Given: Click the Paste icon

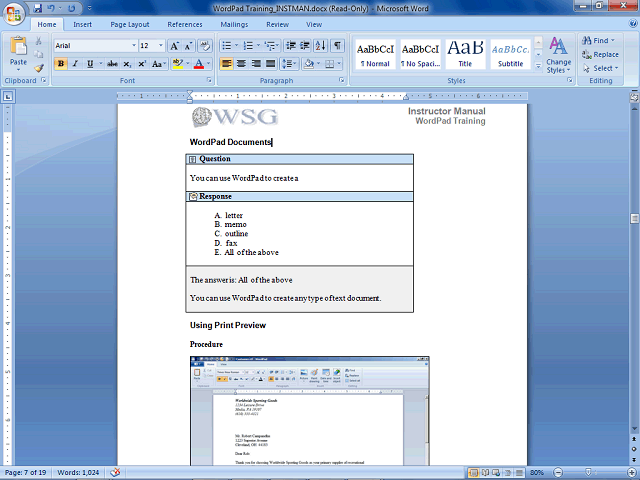Looking at the screenshot, I should [x=18, y=46].
